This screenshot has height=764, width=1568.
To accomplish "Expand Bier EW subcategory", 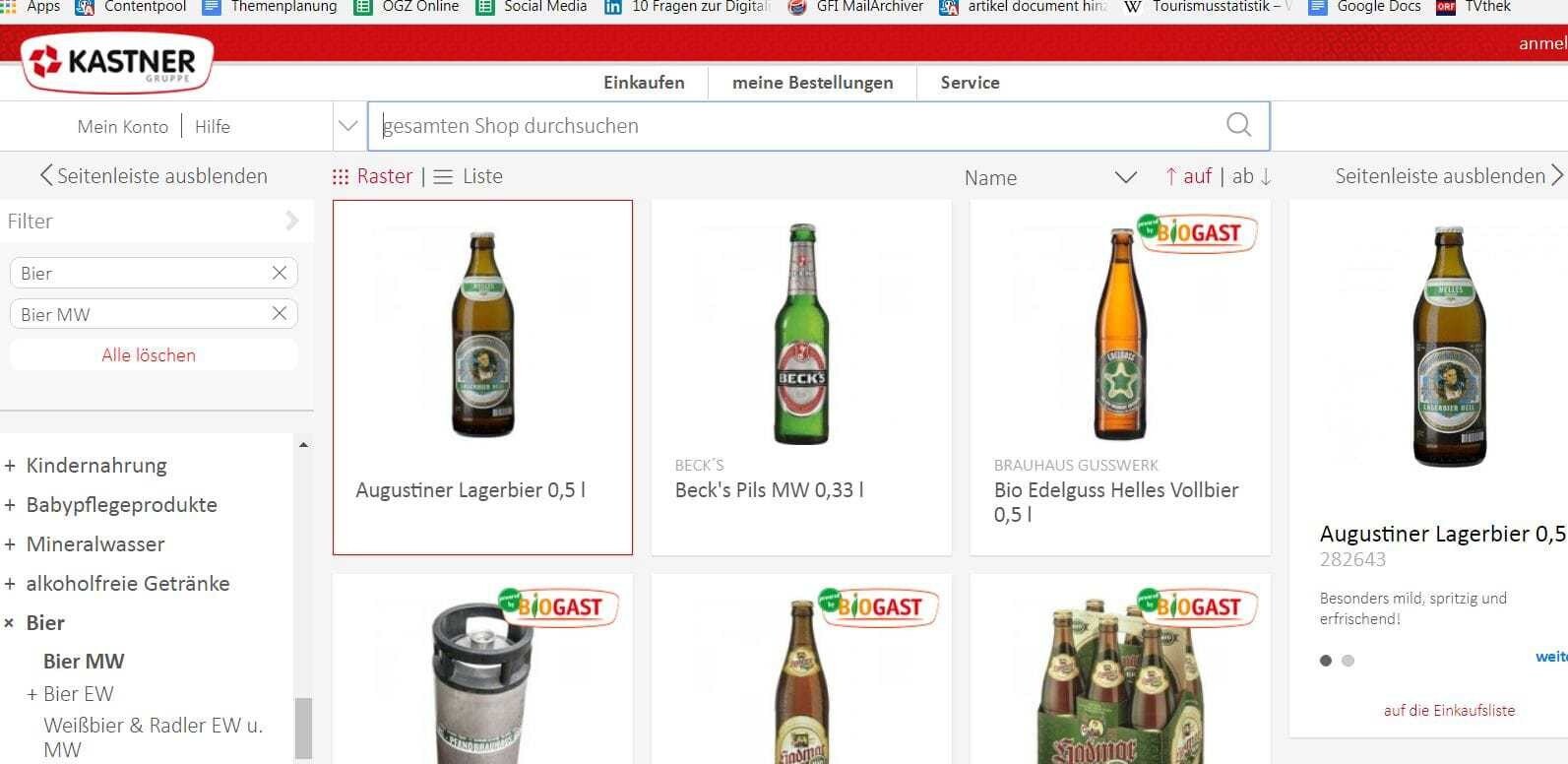I will (x=32, y=694).
